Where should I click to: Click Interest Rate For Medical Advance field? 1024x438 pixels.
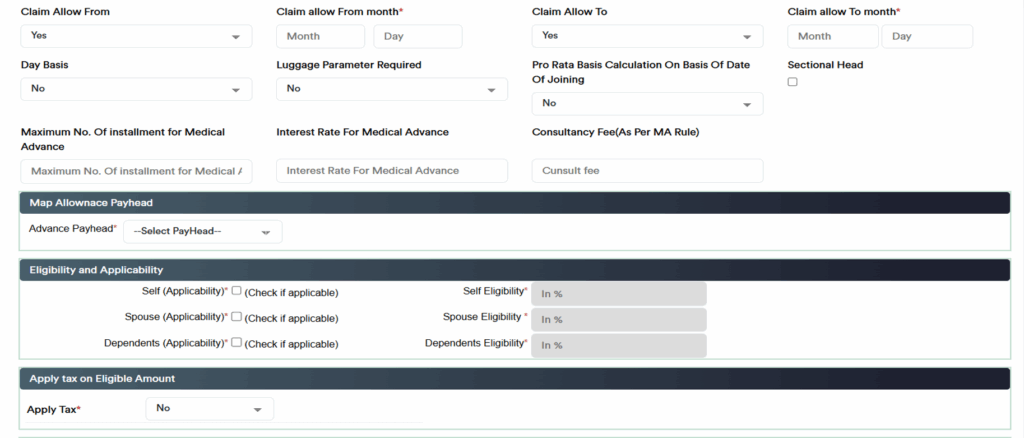[x=391, y=171]
